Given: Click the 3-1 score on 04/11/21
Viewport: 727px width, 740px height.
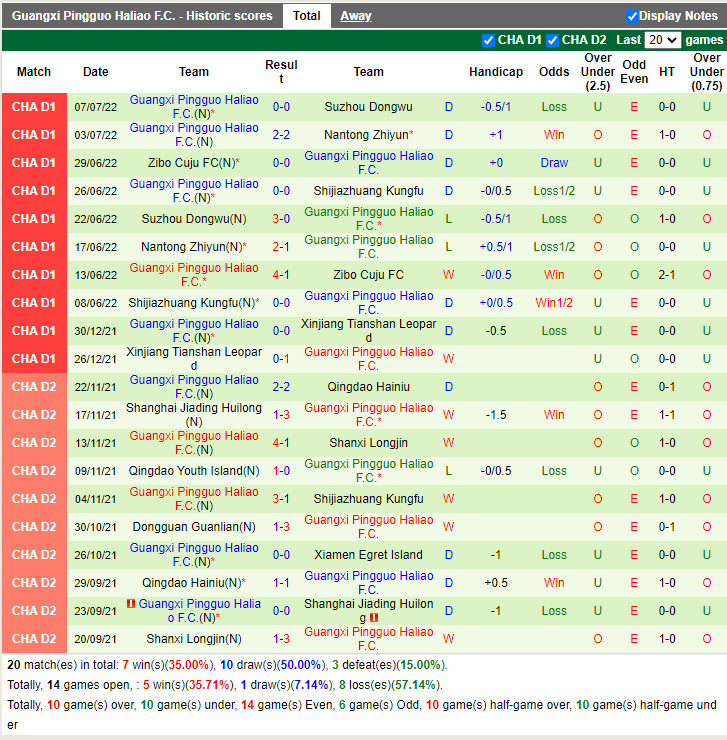Looking at the screenshot, I should tap(281, 499).
